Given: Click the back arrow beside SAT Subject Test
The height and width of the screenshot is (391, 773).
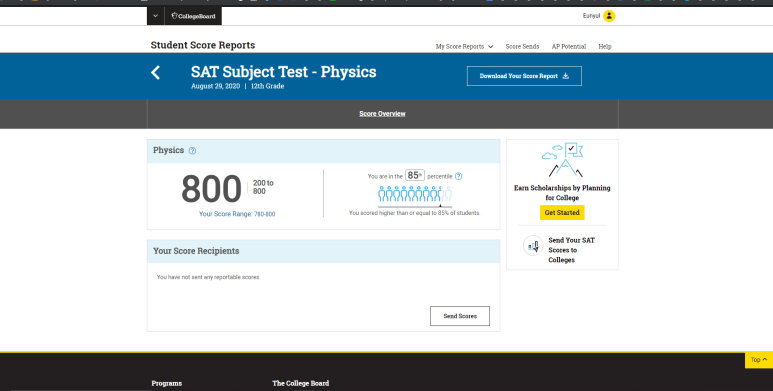Looking at the screenshot, I should pyautogui.click(x=155, y=72).
